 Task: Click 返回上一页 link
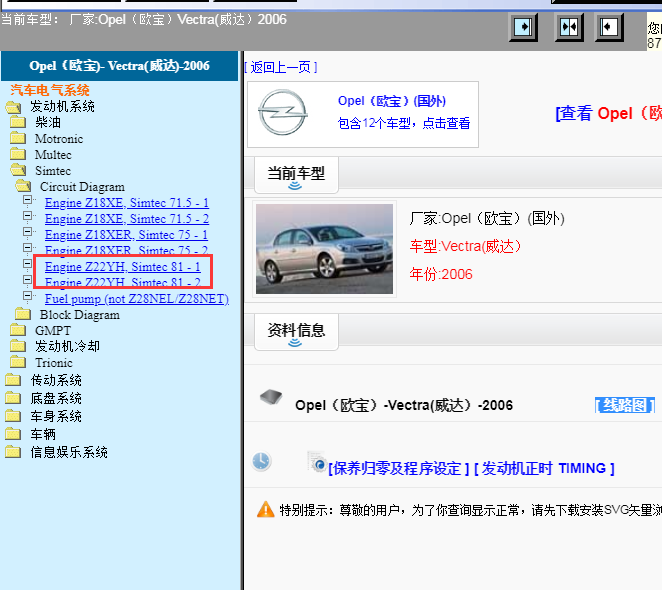coord(281,67)
